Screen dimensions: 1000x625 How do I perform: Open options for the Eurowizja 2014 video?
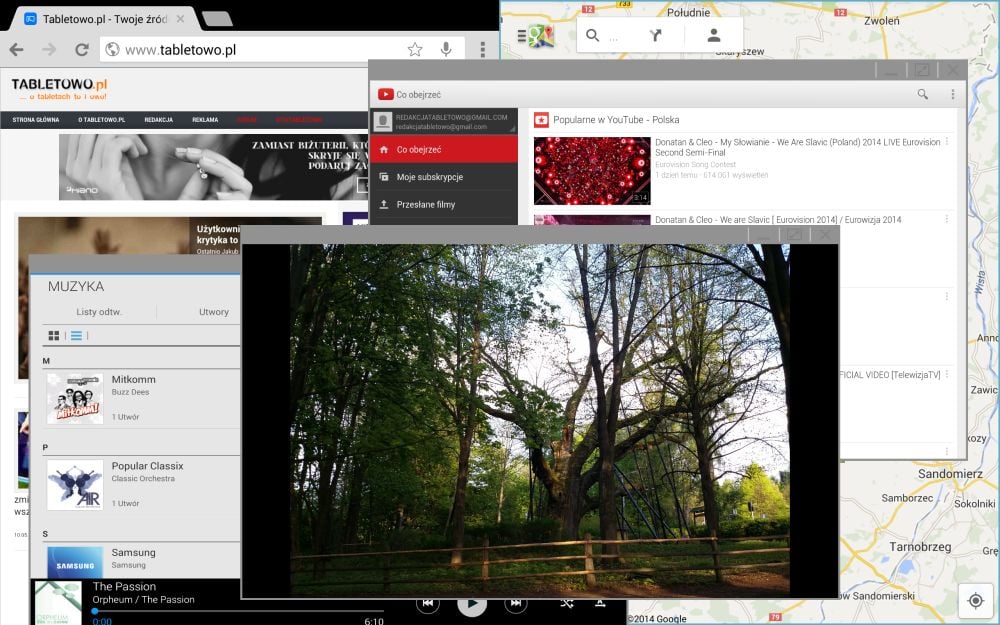pos(947,219)
